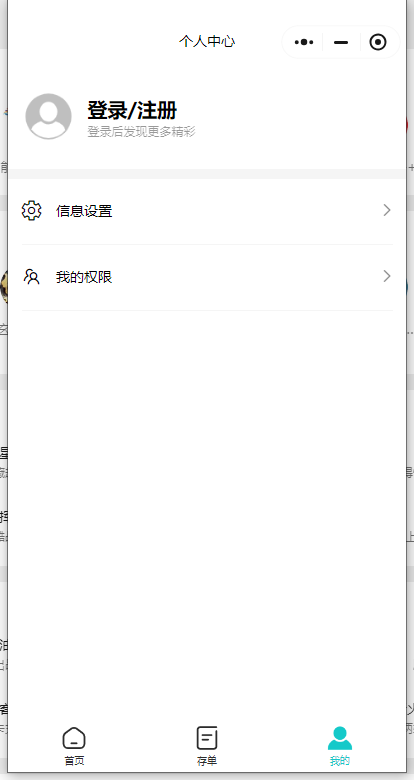Open the three-dot more options menu

pyautogui.click(x=304, y=42)
